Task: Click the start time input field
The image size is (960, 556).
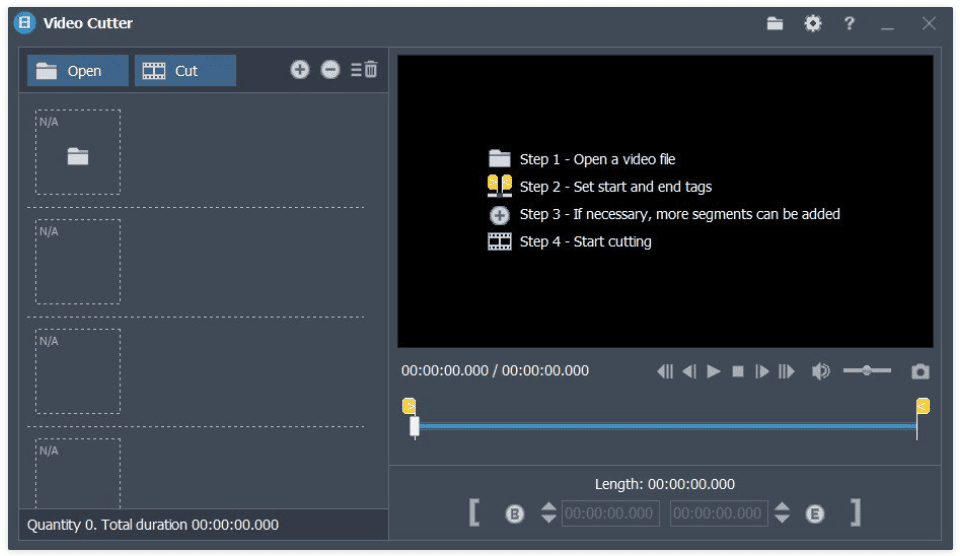Action: pyautogui.click(x=610, y=513)
